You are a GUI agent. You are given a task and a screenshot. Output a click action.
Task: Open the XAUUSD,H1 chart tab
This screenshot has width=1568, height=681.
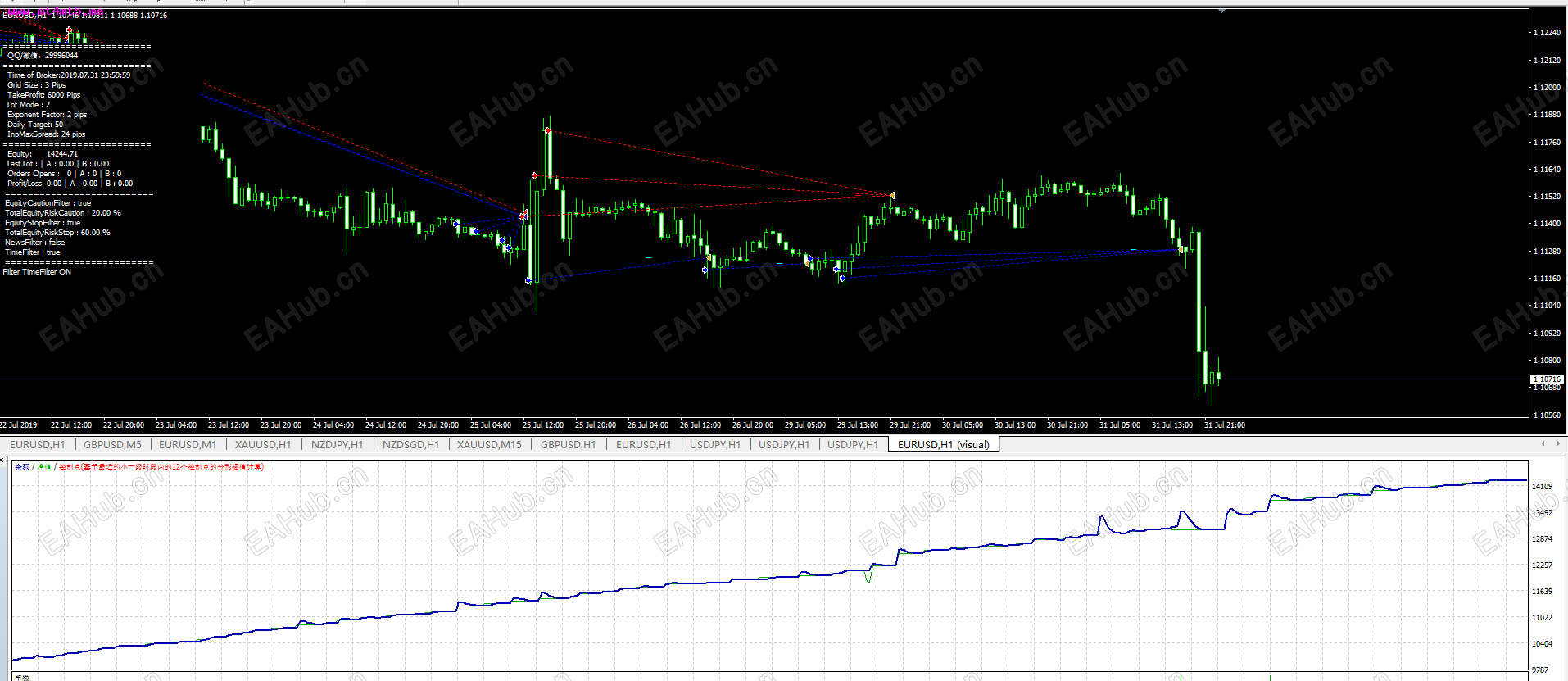[x=263, y=445]
